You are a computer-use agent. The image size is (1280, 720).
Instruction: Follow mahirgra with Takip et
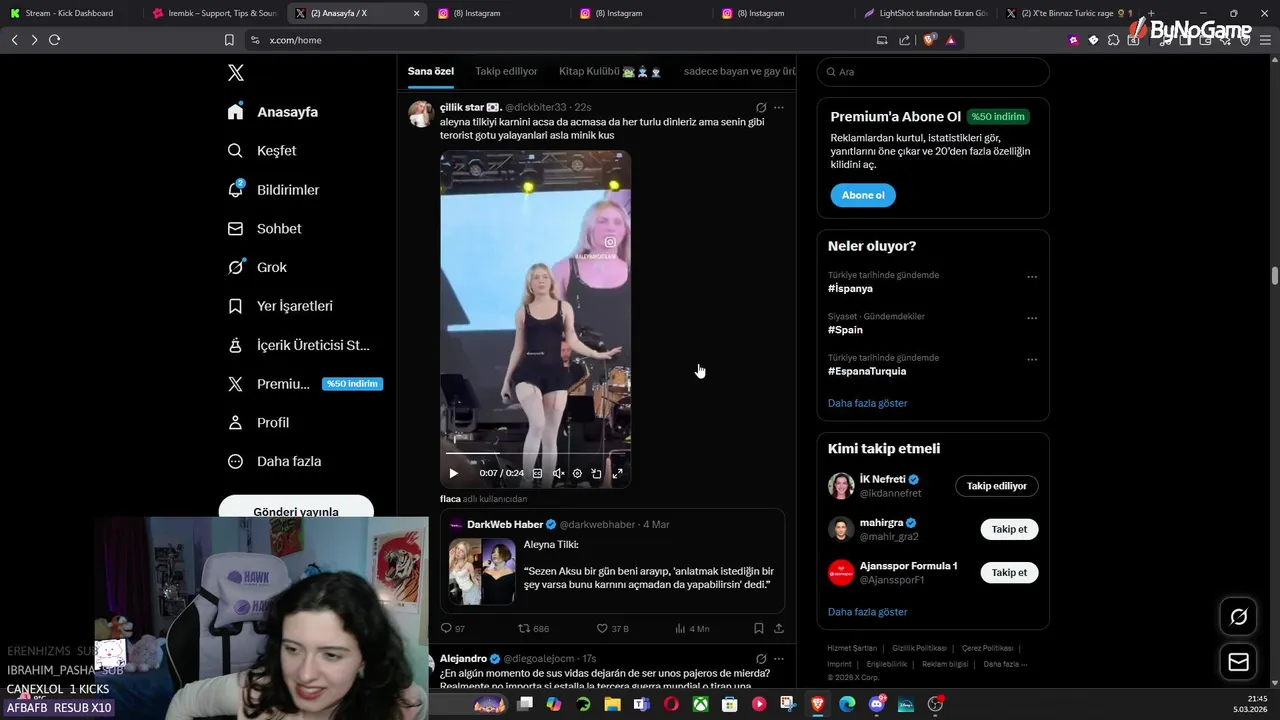pyautogui.click(x=1009, y=529)
